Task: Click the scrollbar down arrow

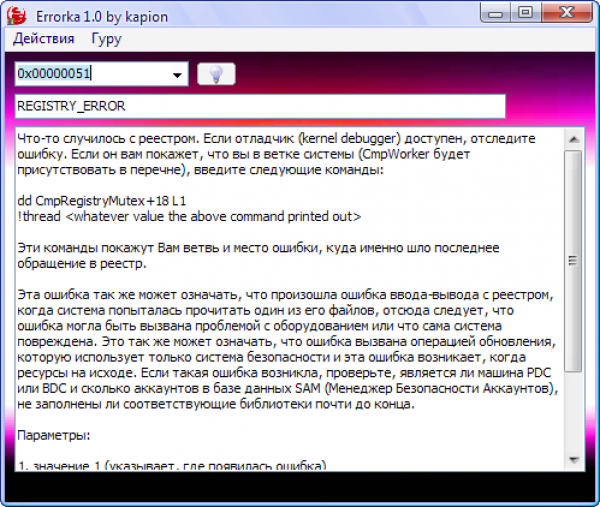Action: 573,459
